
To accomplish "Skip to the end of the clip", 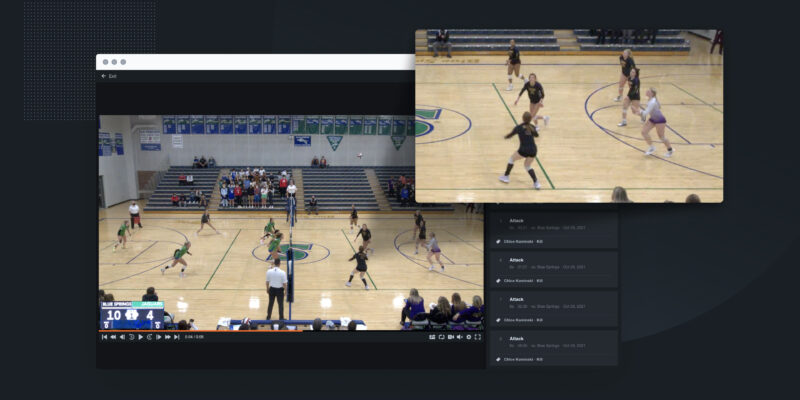I will (177, 337).
